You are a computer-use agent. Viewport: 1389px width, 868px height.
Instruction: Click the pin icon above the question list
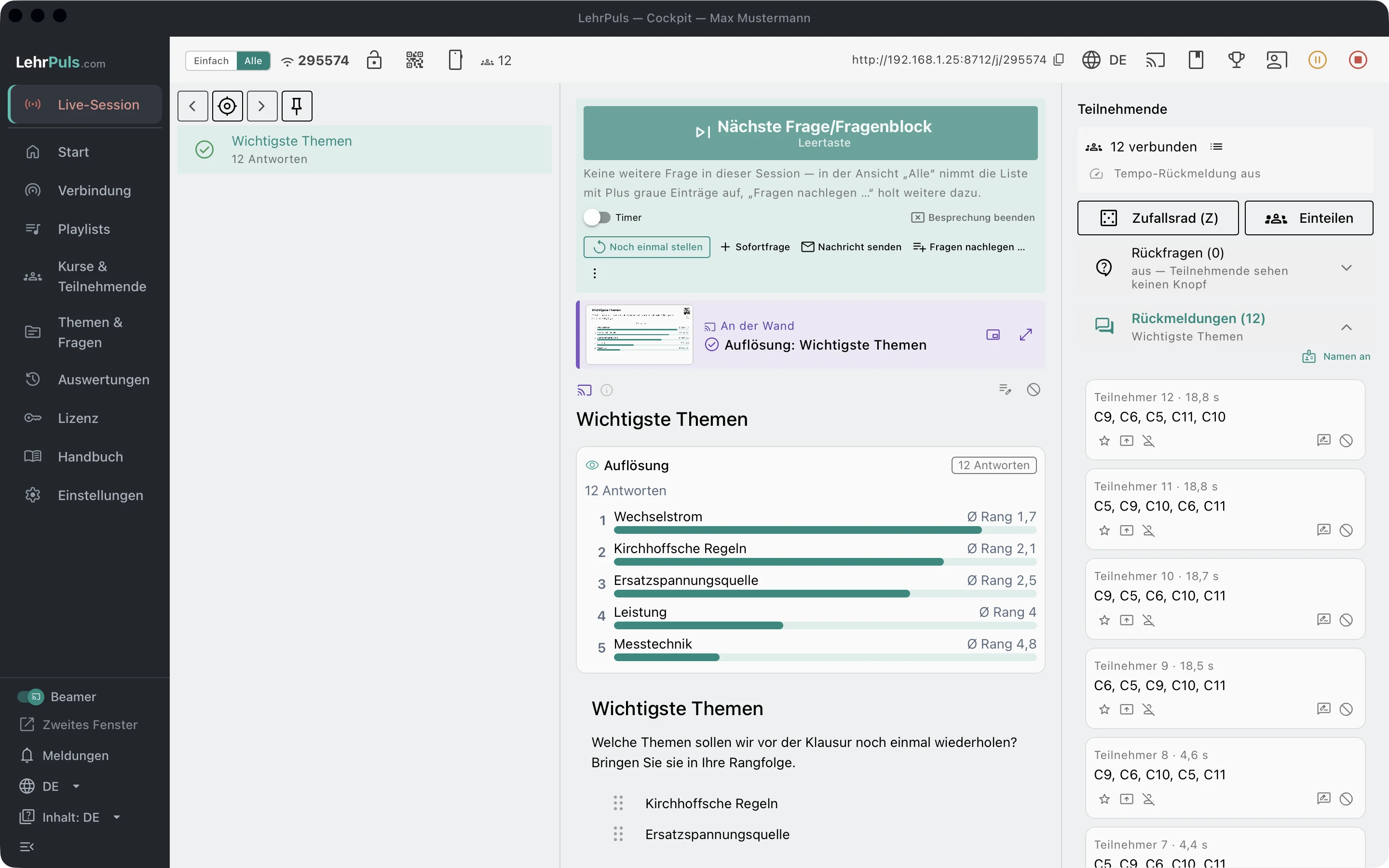tap(297, 106)
